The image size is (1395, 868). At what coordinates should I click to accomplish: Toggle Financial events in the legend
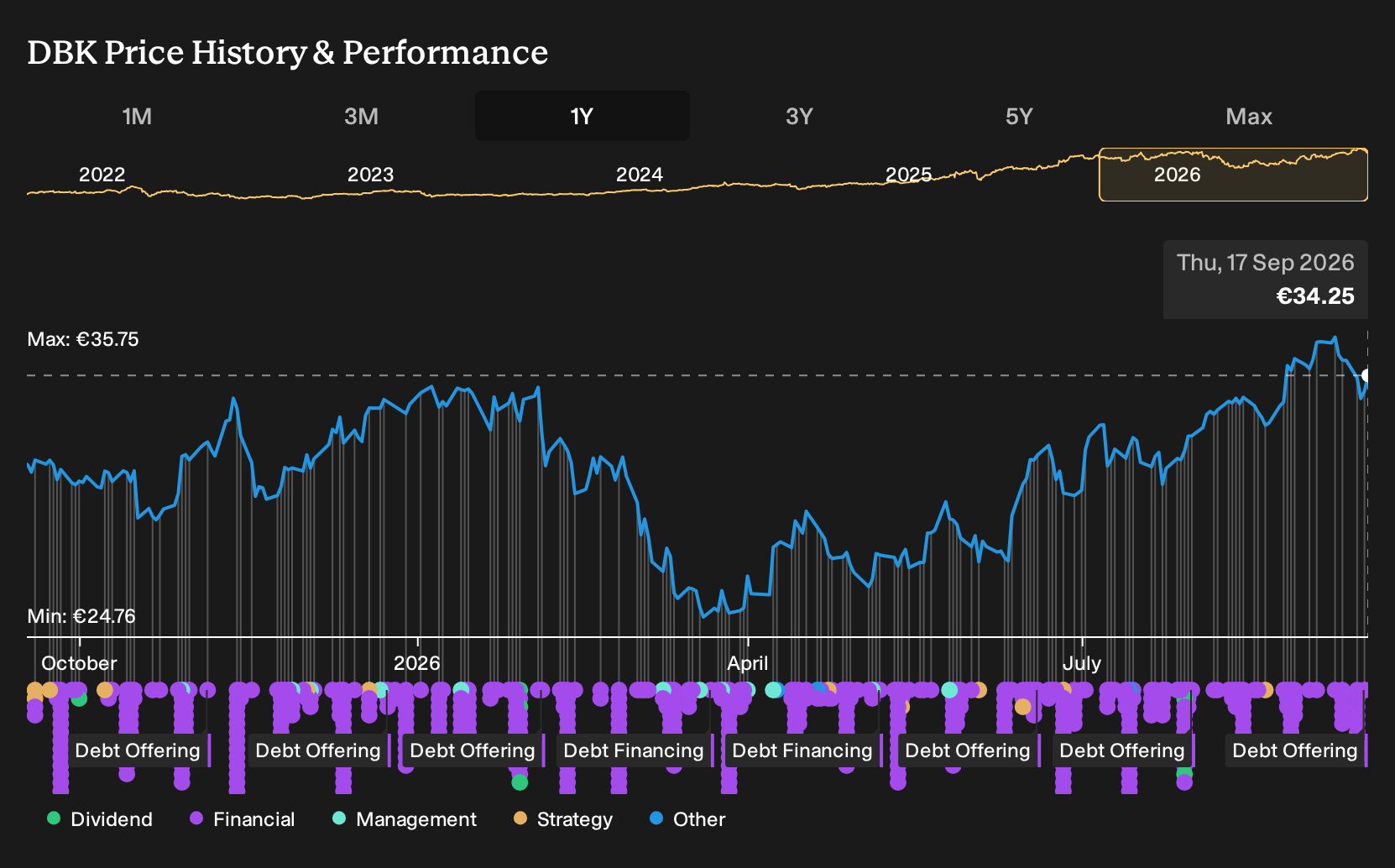coord(242,819)
